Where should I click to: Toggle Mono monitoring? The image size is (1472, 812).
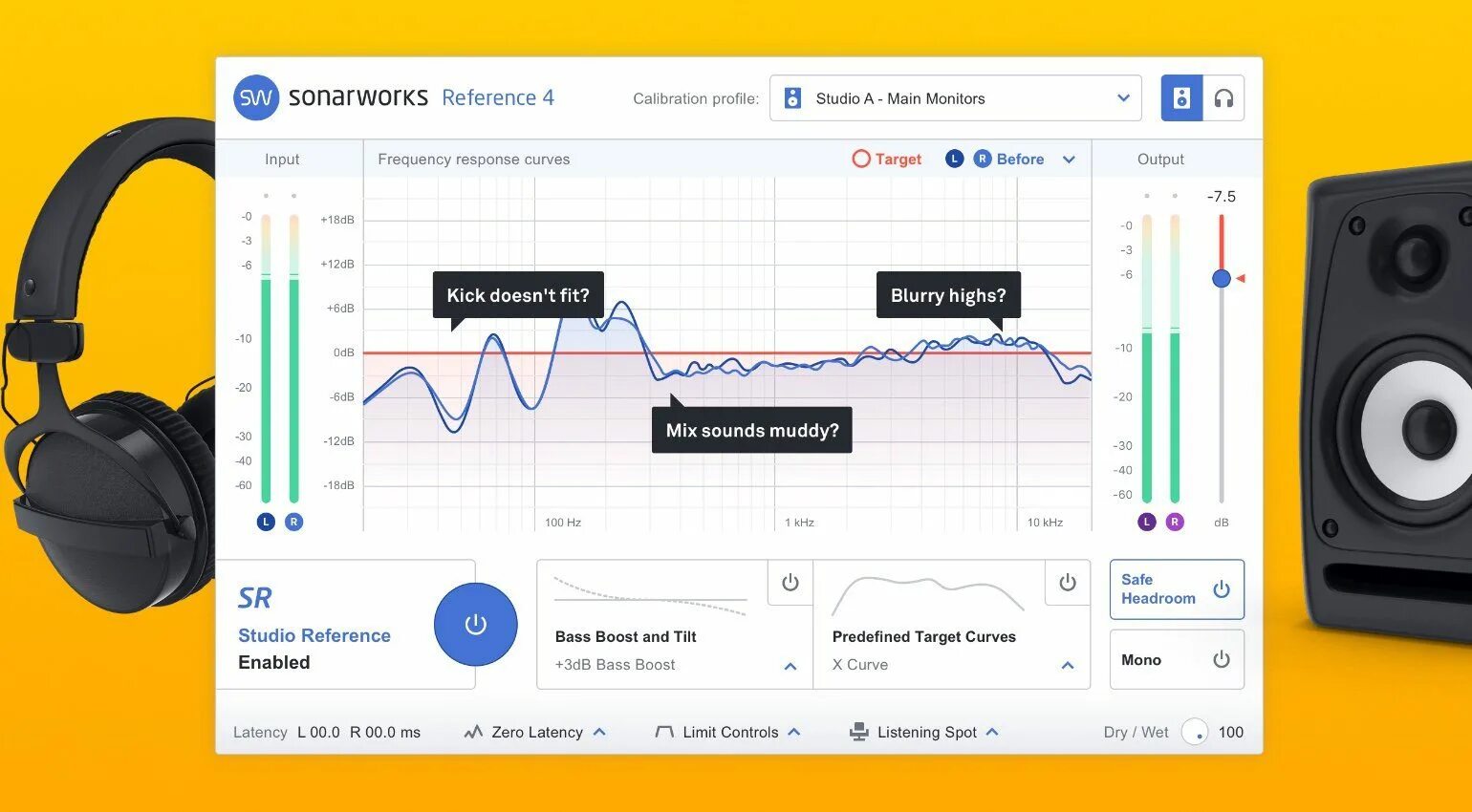click(1177, 659)
